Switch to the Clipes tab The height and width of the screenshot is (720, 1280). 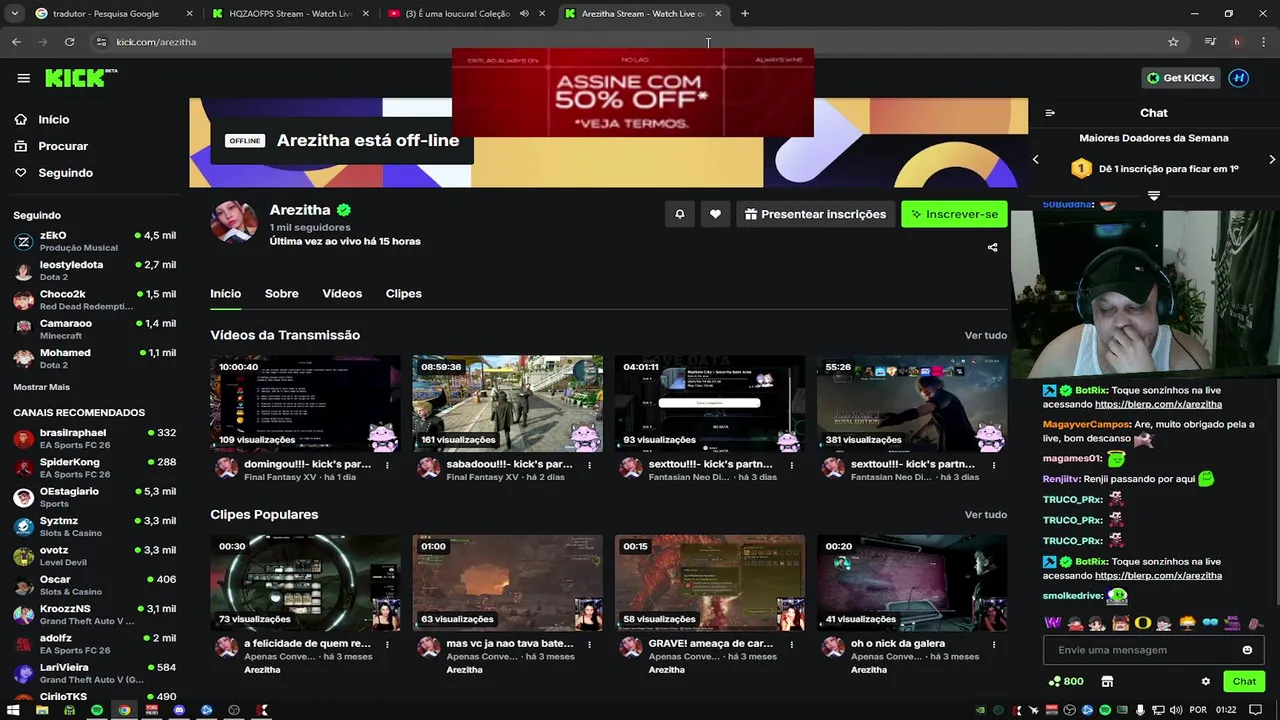point(404,293)
